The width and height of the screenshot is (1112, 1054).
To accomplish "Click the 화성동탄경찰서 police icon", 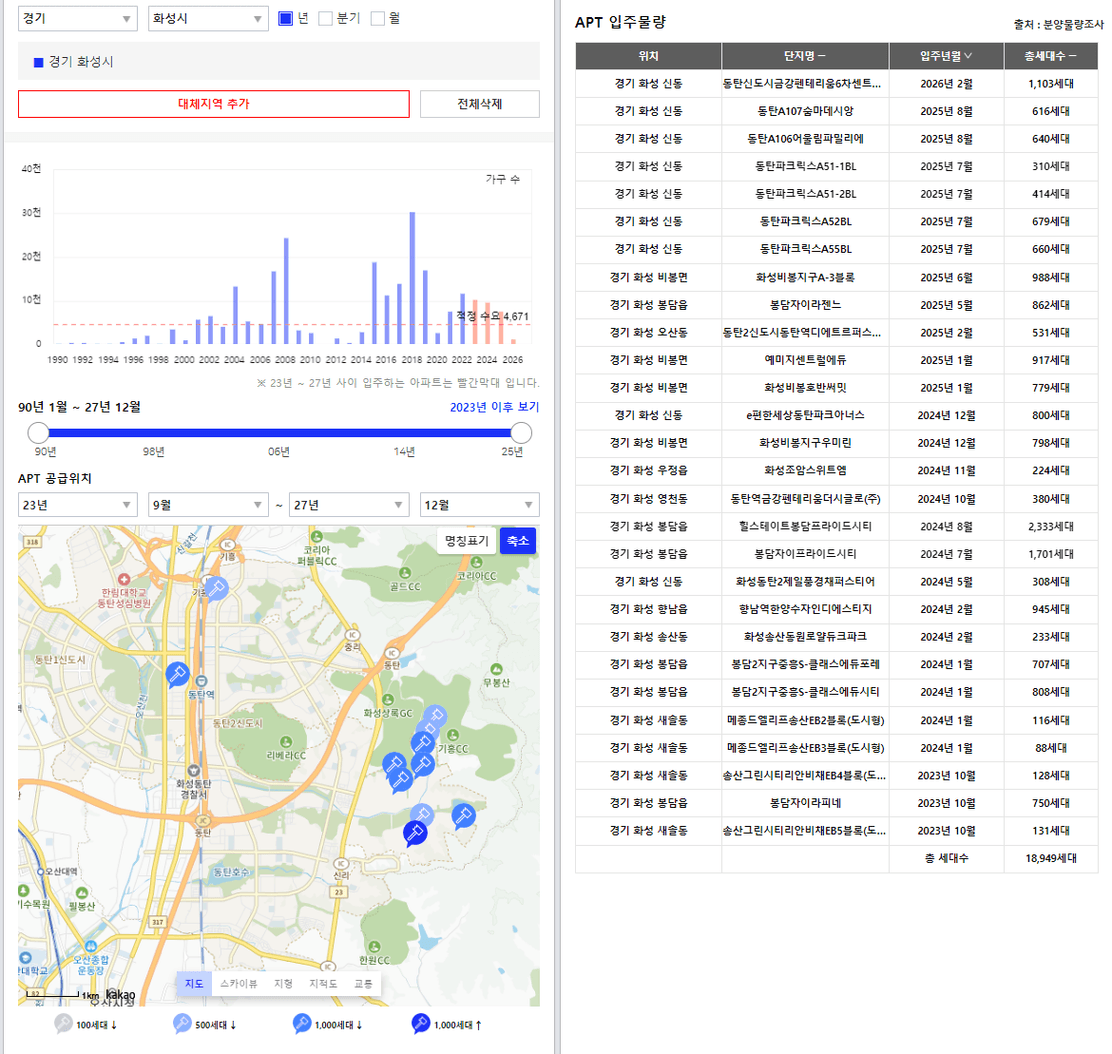I will pyautogui.click(x=194, y=770).
